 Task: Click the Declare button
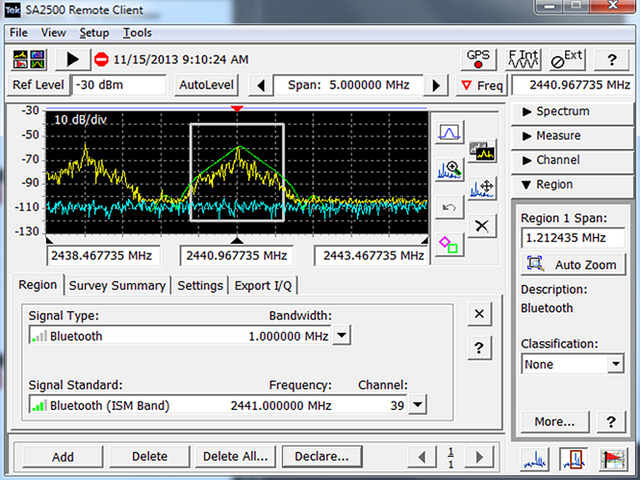click(322, 457)
